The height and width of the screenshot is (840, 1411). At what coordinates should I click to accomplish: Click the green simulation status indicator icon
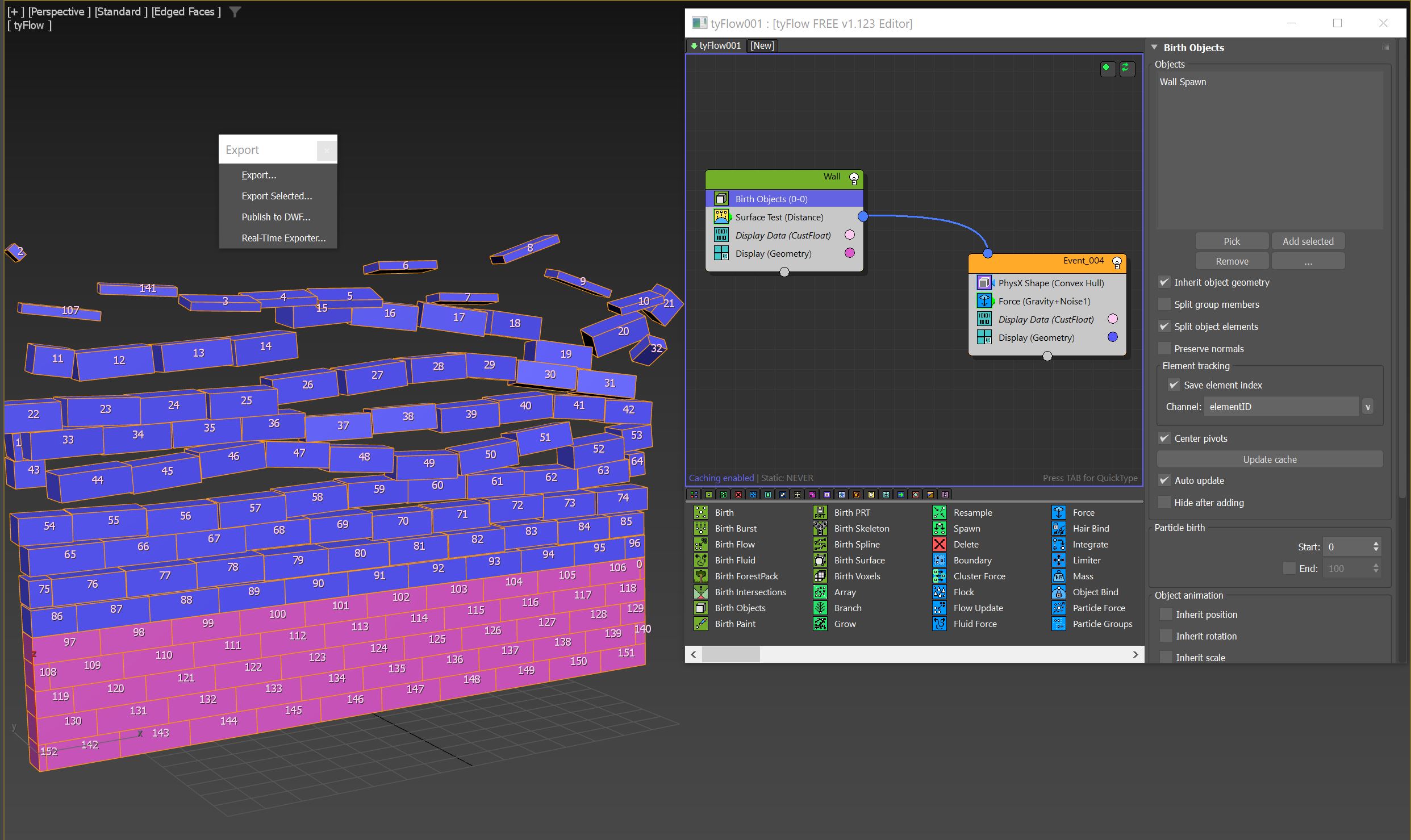(1107, 68)
